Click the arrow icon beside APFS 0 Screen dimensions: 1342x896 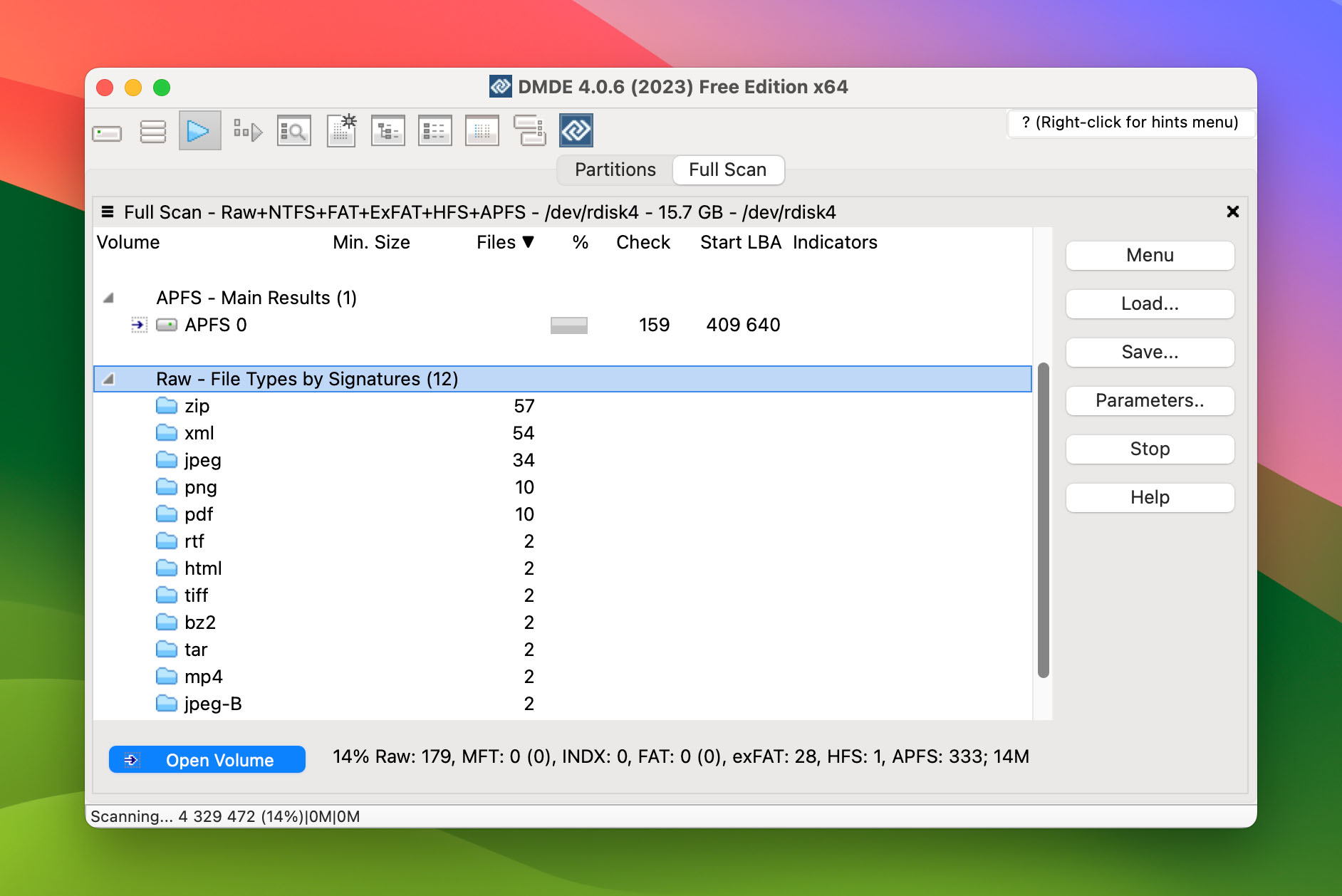138,325
